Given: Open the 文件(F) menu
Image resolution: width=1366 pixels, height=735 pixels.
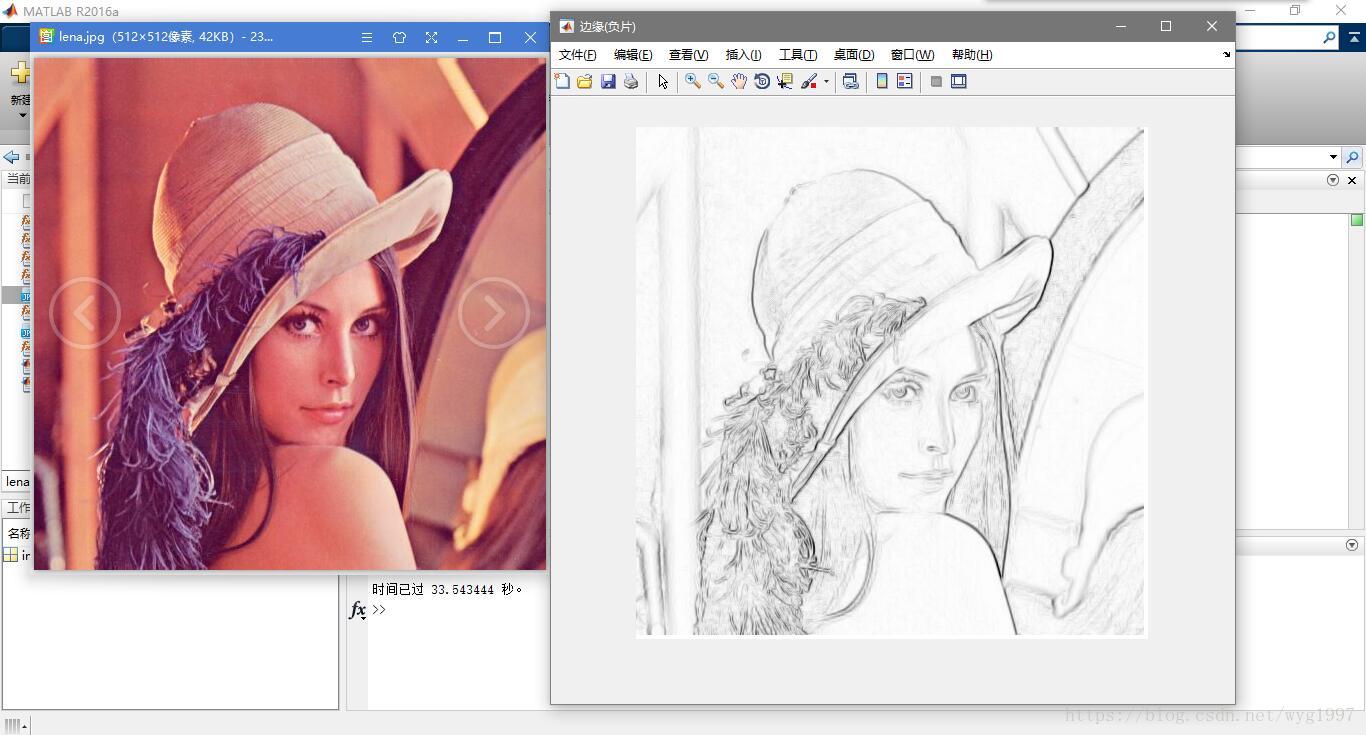Looking at the screenshot, I should (577, 55).
